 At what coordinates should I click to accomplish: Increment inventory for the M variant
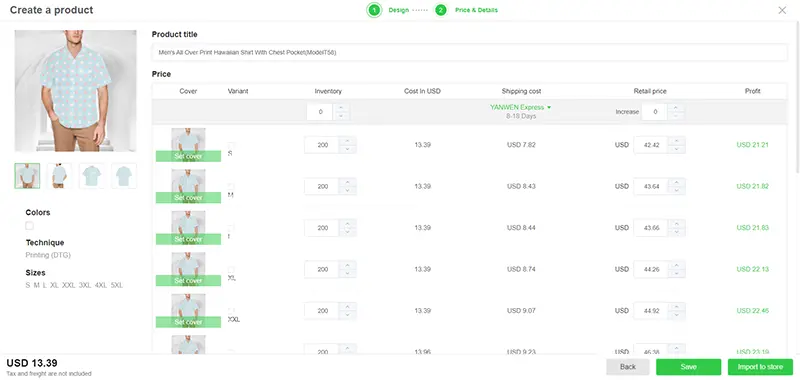click(347, 182)
